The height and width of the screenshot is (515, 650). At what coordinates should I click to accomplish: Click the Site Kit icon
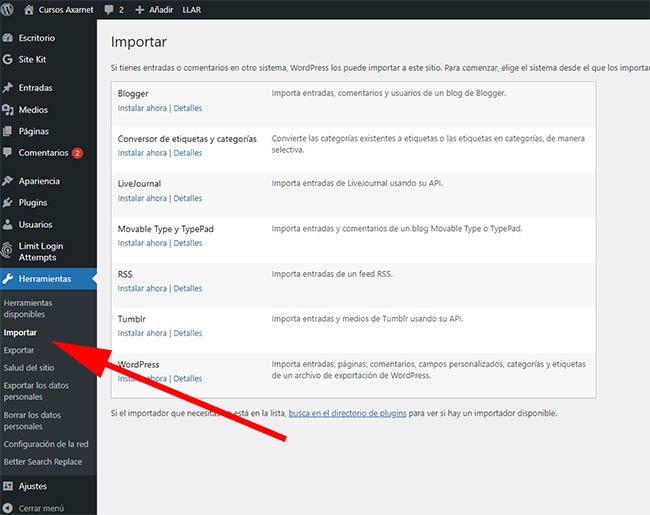(x=9, y=59)
